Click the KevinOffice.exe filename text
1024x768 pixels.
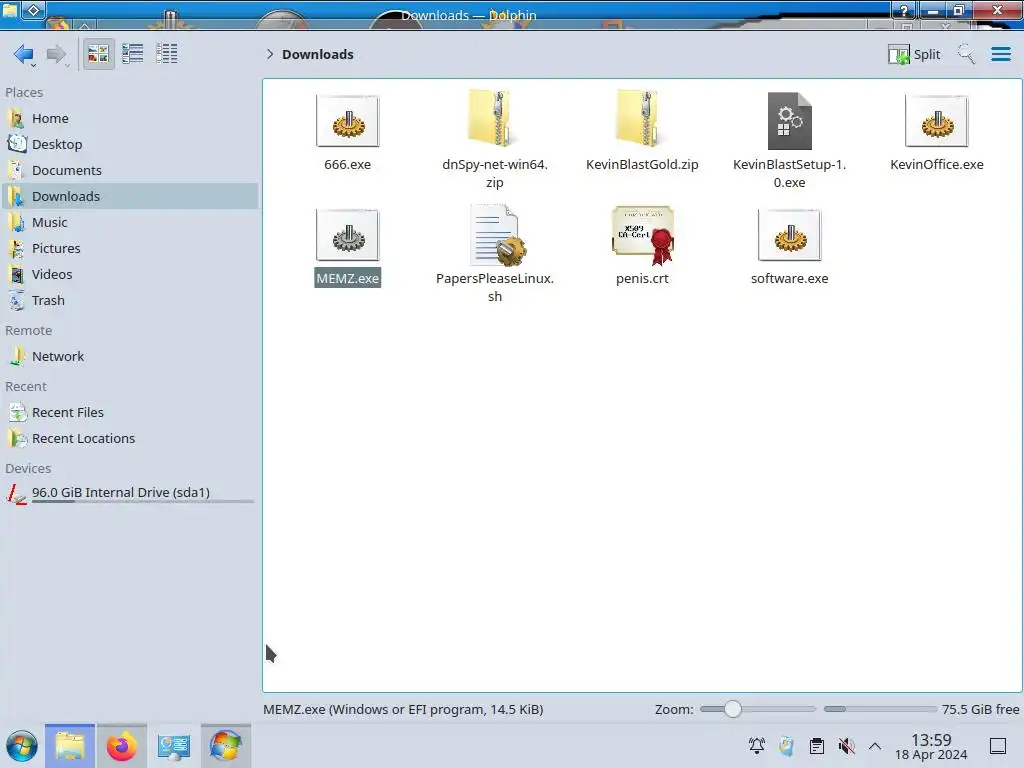click(936, 165)
